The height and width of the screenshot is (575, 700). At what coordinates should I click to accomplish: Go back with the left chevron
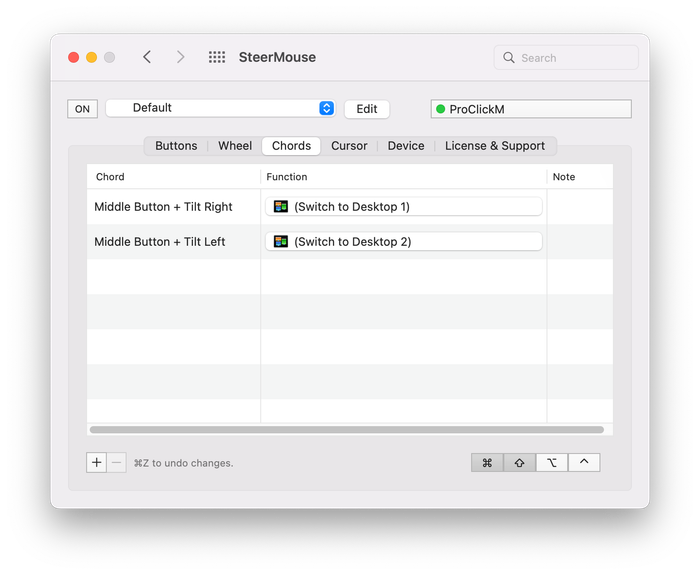pos(147,57)
